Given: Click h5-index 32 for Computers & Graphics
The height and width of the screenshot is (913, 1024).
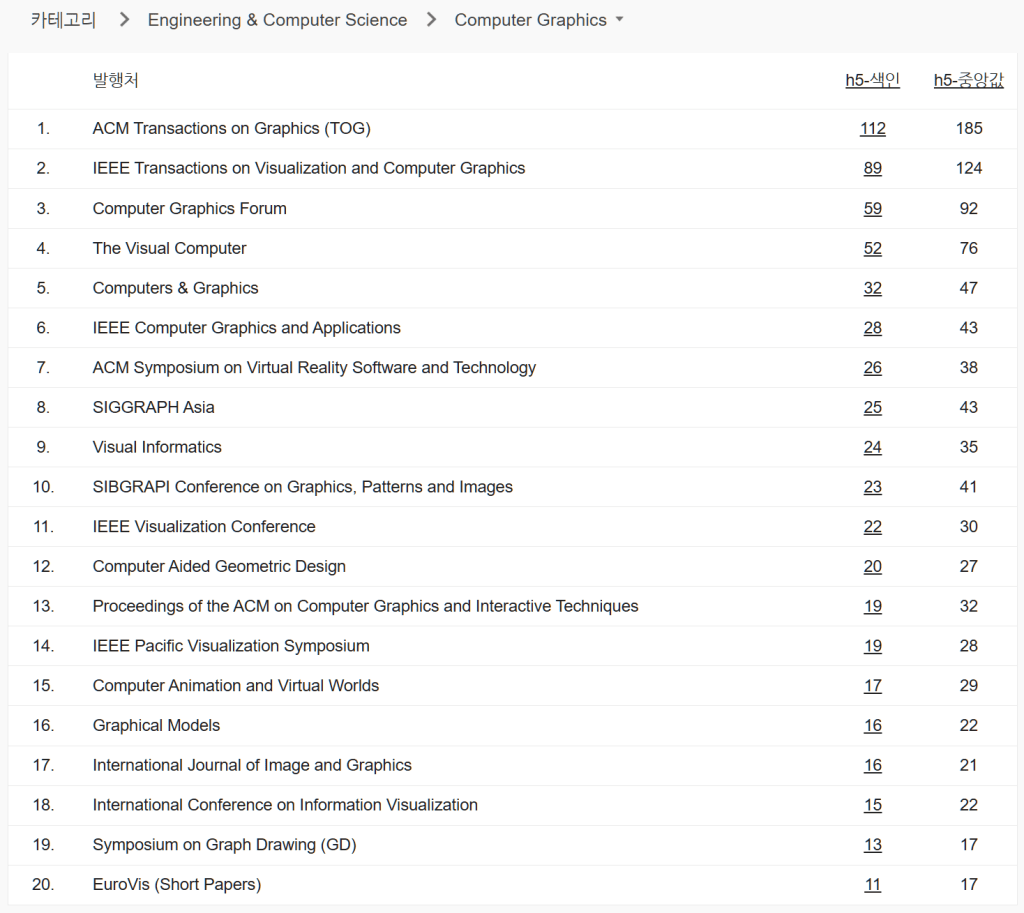Looking at the screenshot, I should pyautogui.click(x=872, y=288).
